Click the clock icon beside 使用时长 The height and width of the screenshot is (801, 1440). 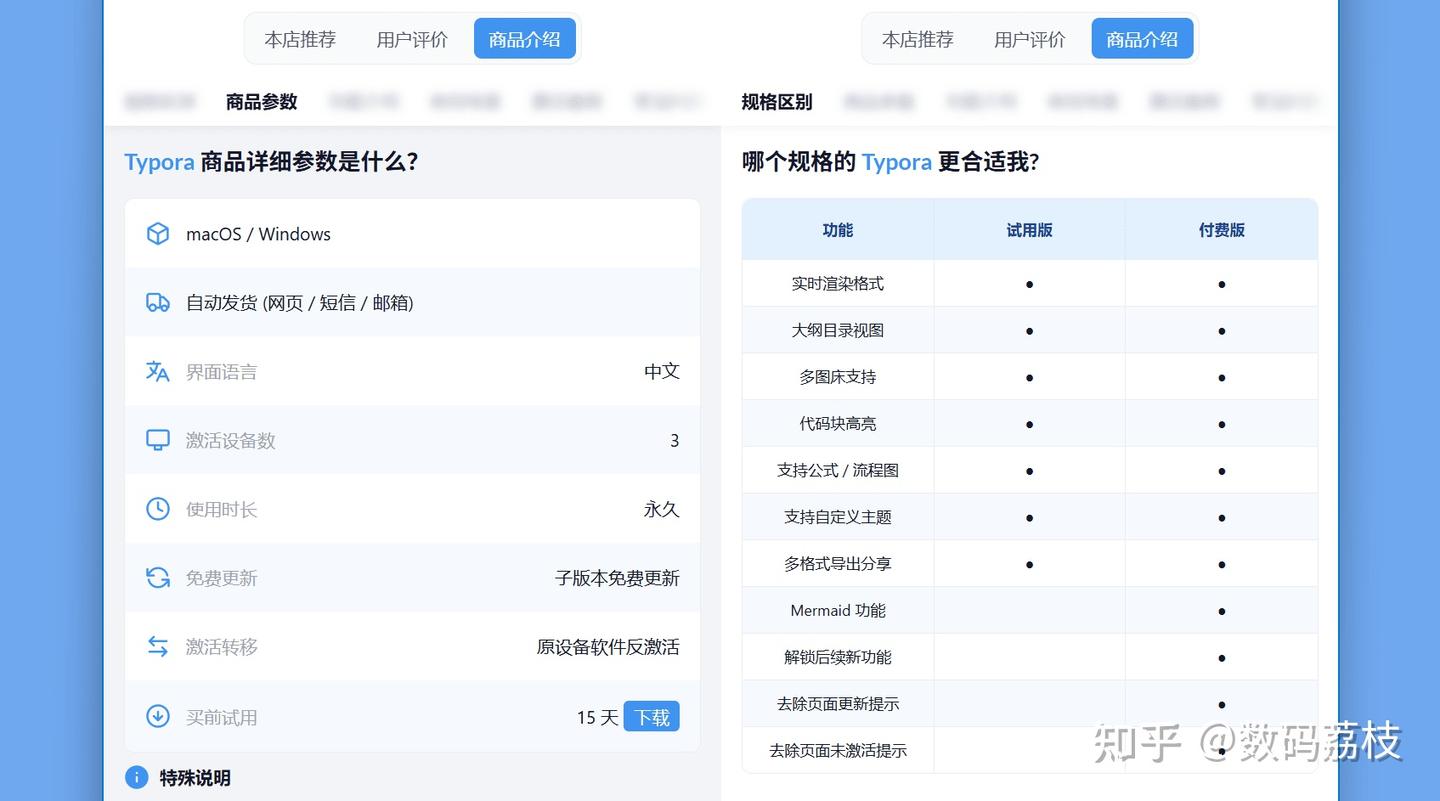(158, 509)
